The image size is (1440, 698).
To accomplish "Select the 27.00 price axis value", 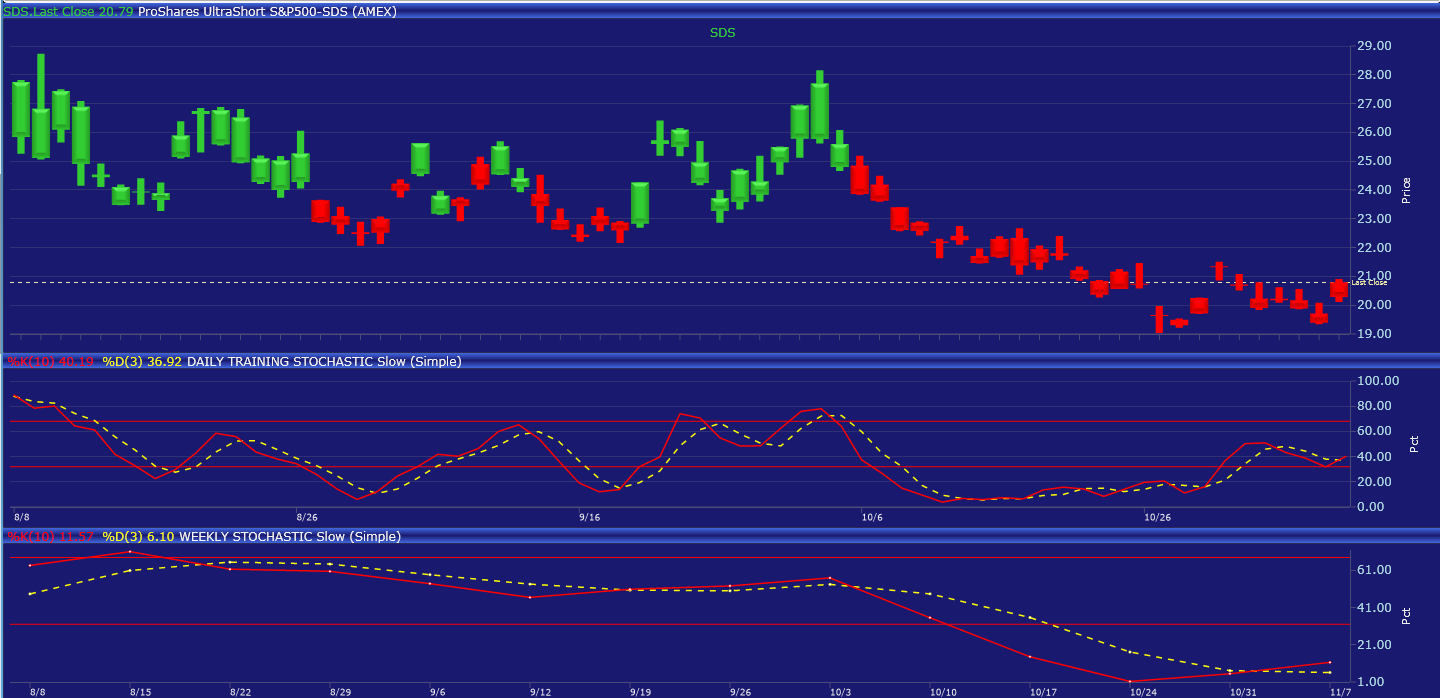I will tap(1372, 104).
